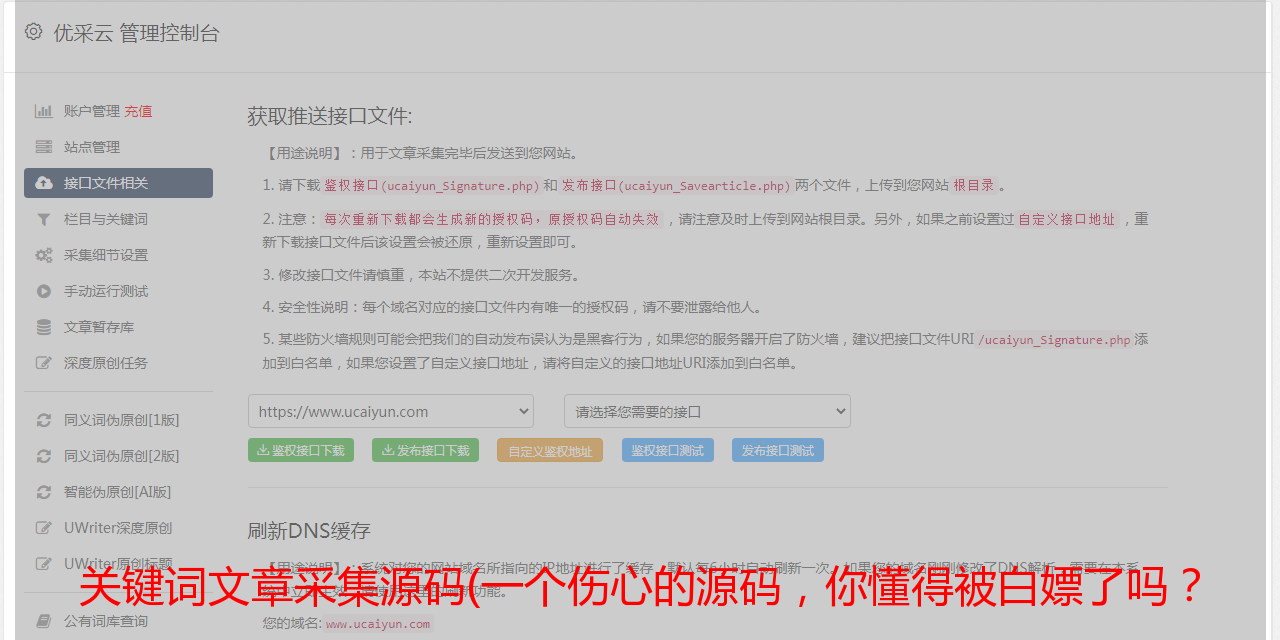Screen dimensions: 1280x640
Task: Click the bar chart icon beside 账户管理
Action: [44, 111]
